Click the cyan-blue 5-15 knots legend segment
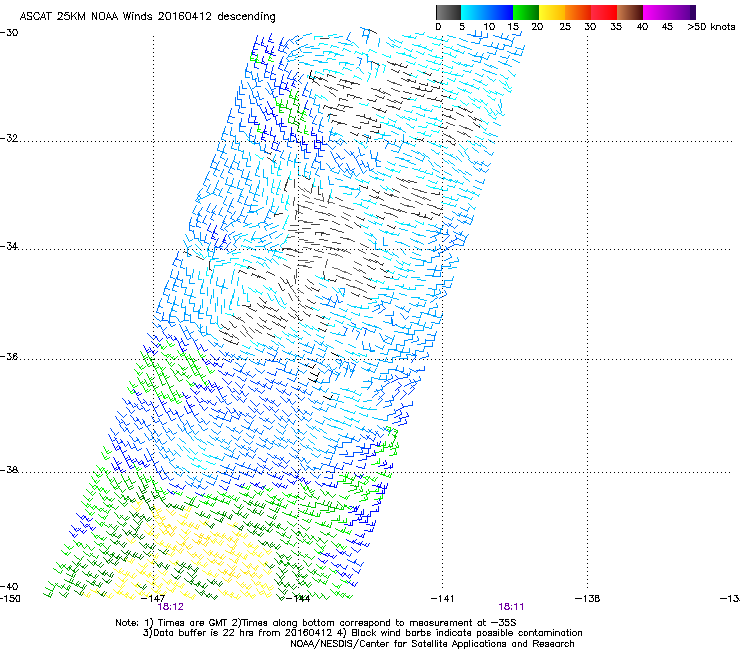740x650 pixels. coord(487,12)
